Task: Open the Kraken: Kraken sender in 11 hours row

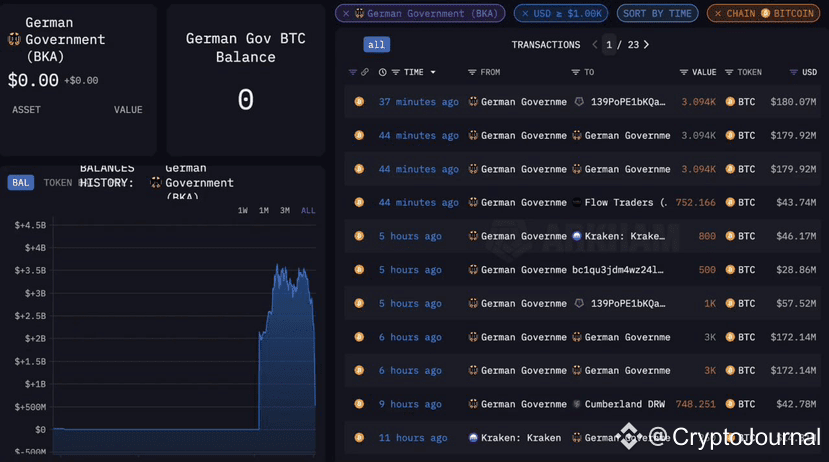Action: click(521, 438)
